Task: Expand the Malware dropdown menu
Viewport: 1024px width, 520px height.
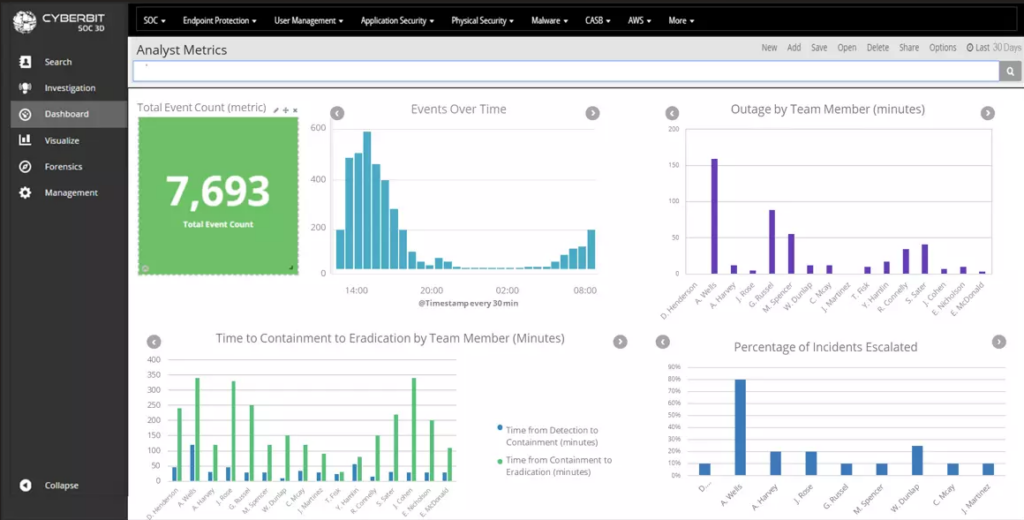Action: coord(549,20)
